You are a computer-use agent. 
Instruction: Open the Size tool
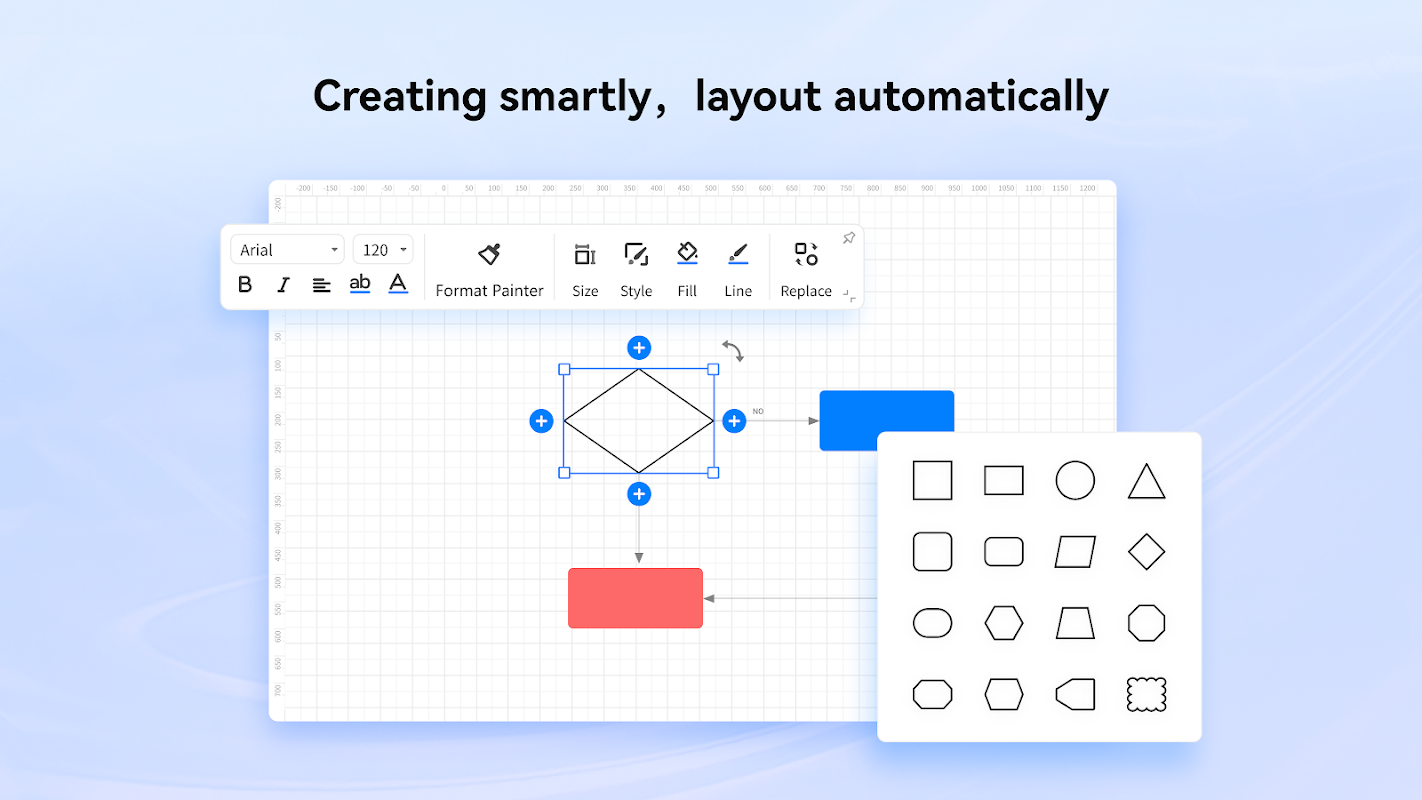pos(585,270)
